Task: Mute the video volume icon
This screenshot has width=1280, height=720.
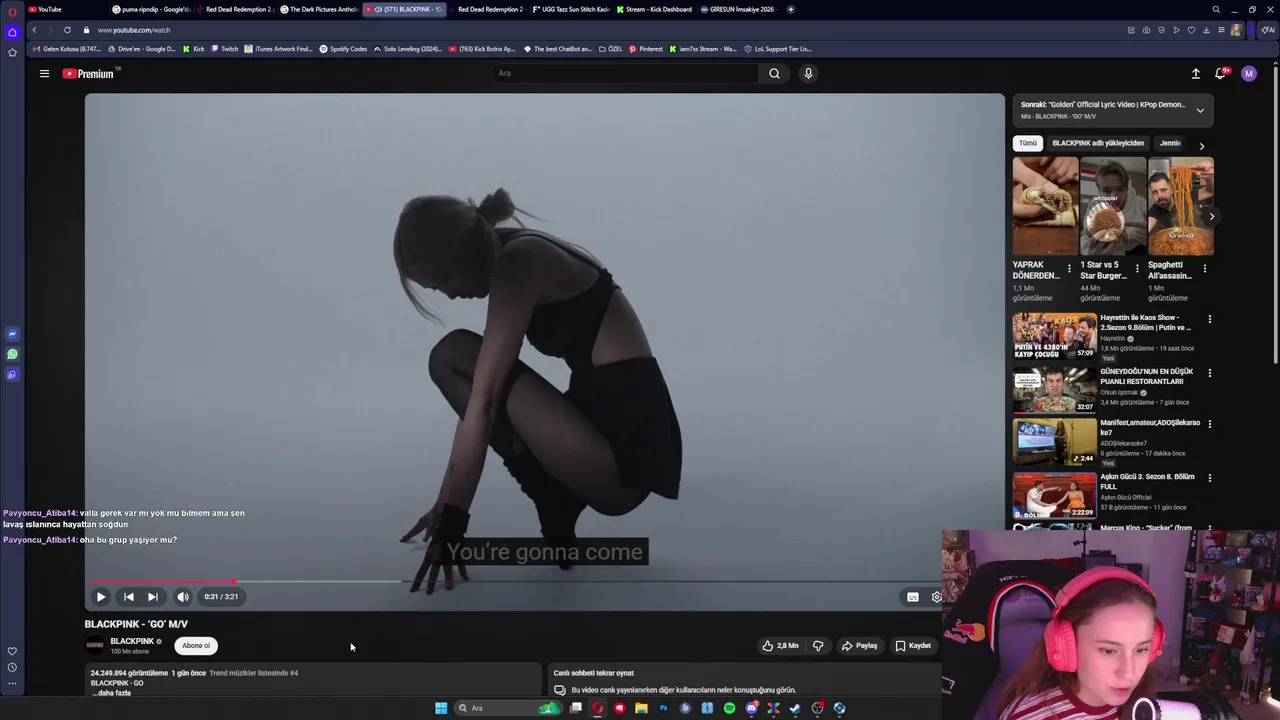Action: 182,597
